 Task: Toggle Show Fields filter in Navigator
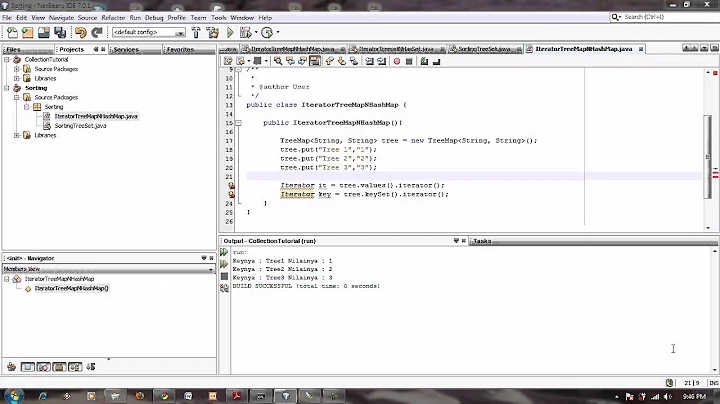tap(28, 367)
